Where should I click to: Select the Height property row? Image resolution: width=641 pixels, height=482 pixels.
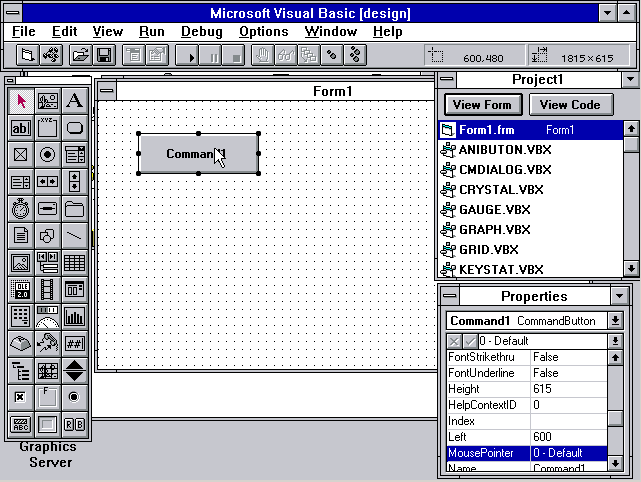(x=527, y=389)
